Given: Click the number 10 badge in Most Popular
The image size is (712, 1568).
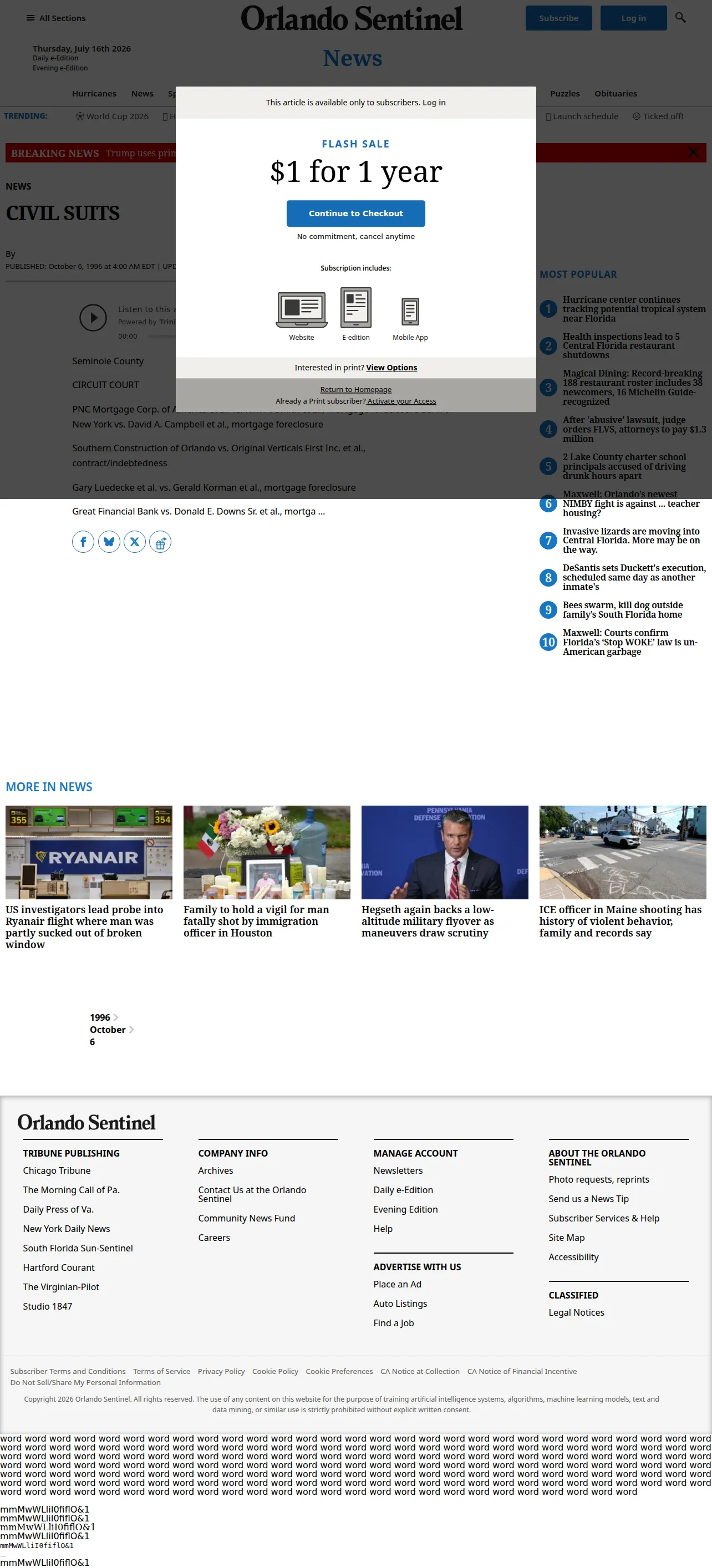Looking at the screenshot, I should 548,642.
